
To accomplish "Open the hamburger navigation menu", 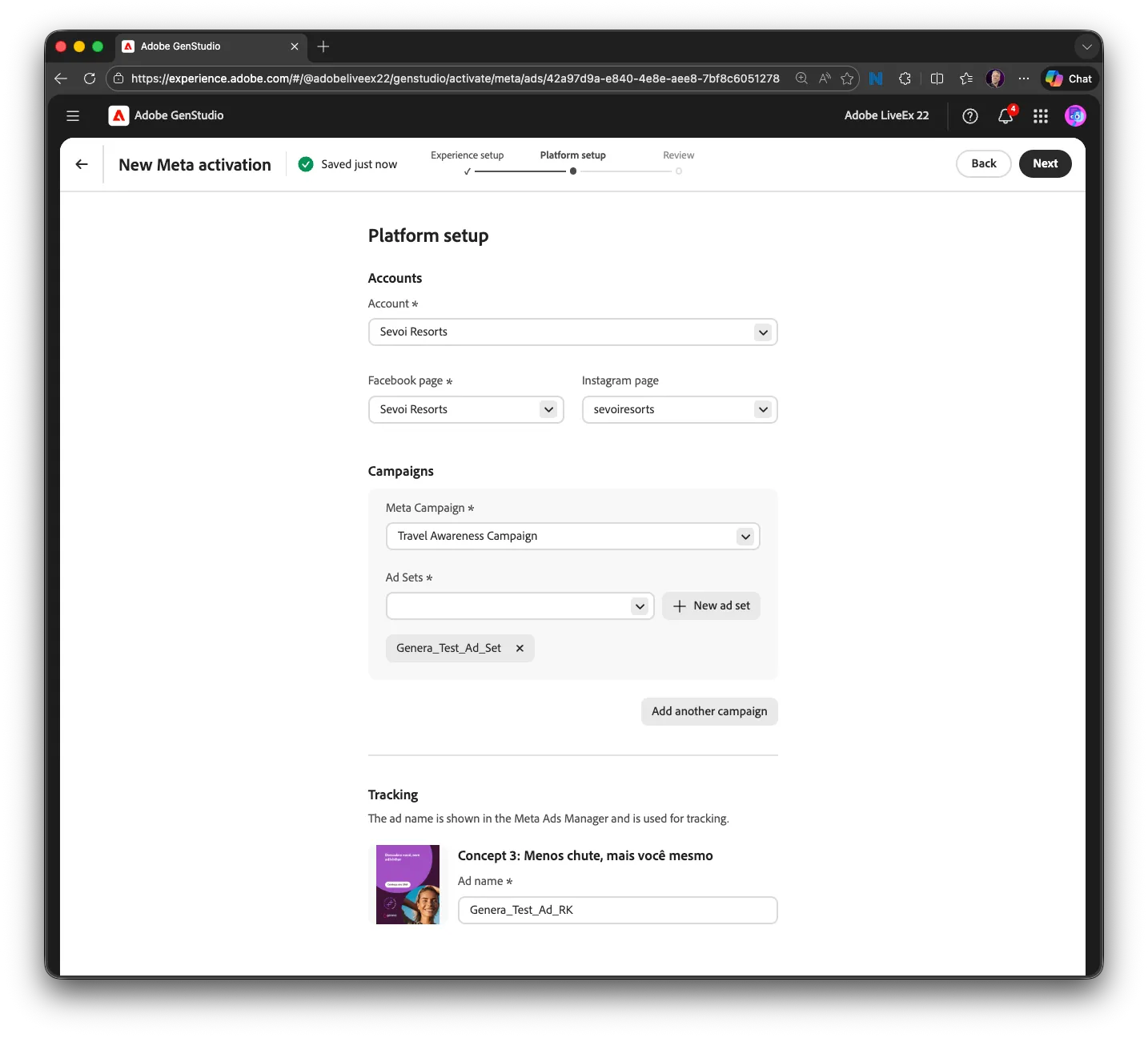I will point(73,116).
